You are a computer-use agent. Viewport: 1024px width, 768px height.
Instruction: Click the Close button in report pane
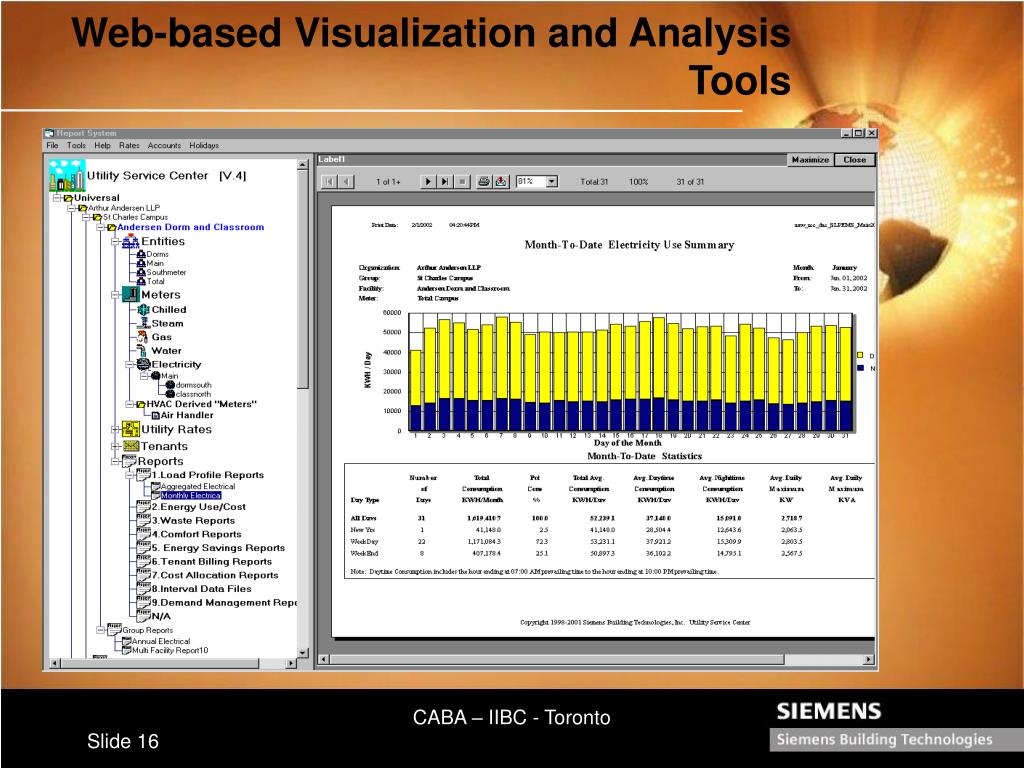click(x=854, y=160)
